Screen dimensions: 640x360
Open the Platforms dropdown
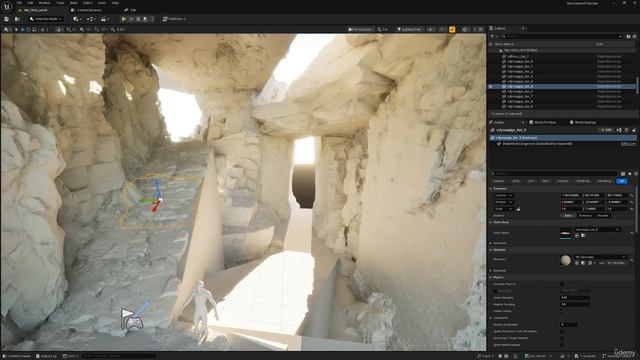pos(174,19)
